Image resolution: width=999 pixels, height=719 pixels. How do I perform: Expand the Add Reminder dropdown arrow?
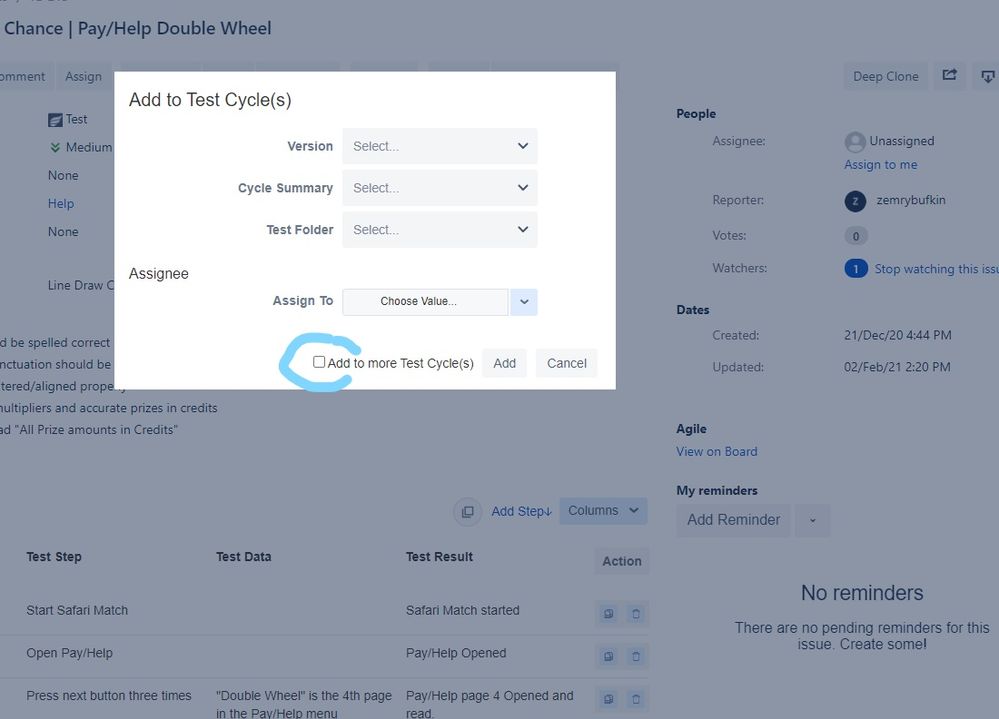point(812,520)
